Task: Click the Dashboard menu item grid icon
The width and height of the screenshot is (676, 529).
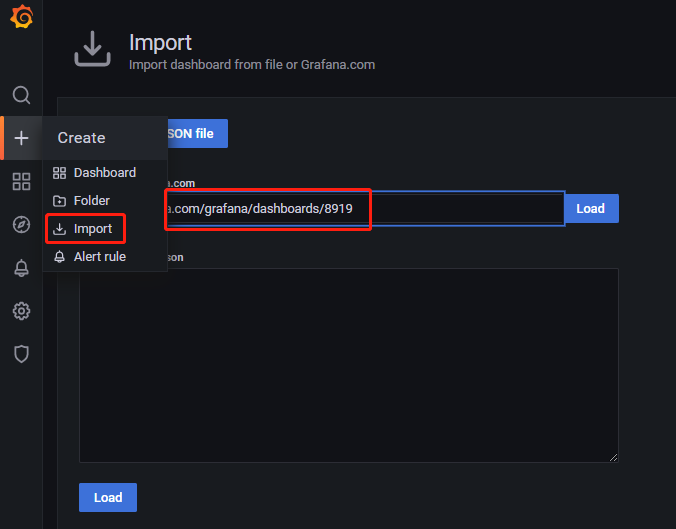Action: tap(59, 173)
